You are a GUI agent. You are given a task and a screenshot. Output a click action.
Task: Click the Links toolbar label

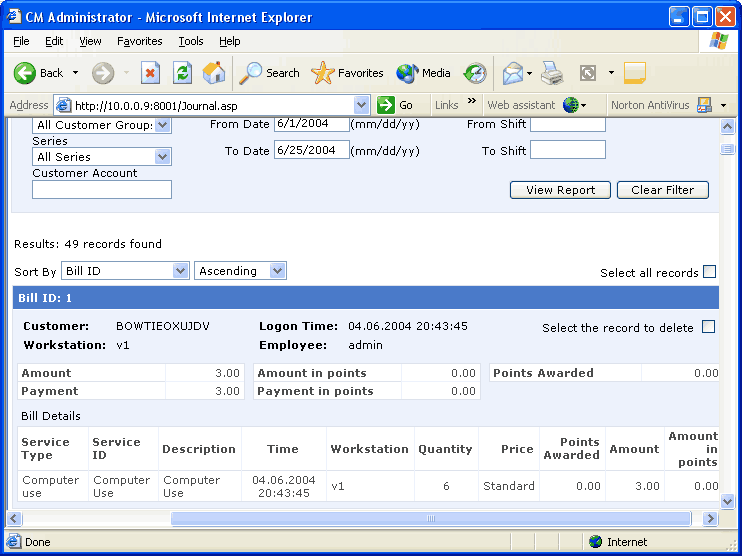(447, 105)
